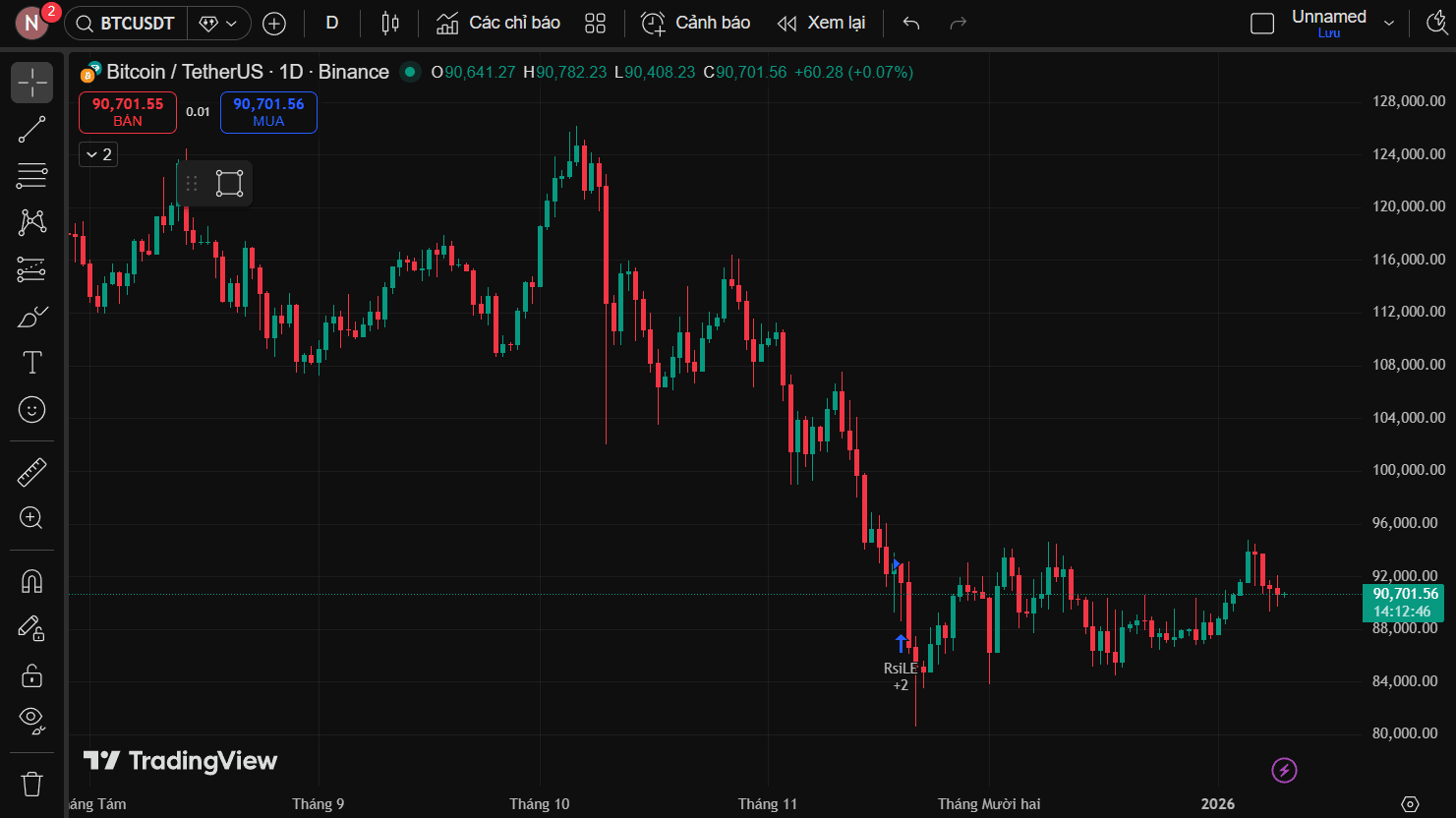The image size is (1456, 818).
Task: Click the Tháng Mười hai axis label
Action: point(989,804)
